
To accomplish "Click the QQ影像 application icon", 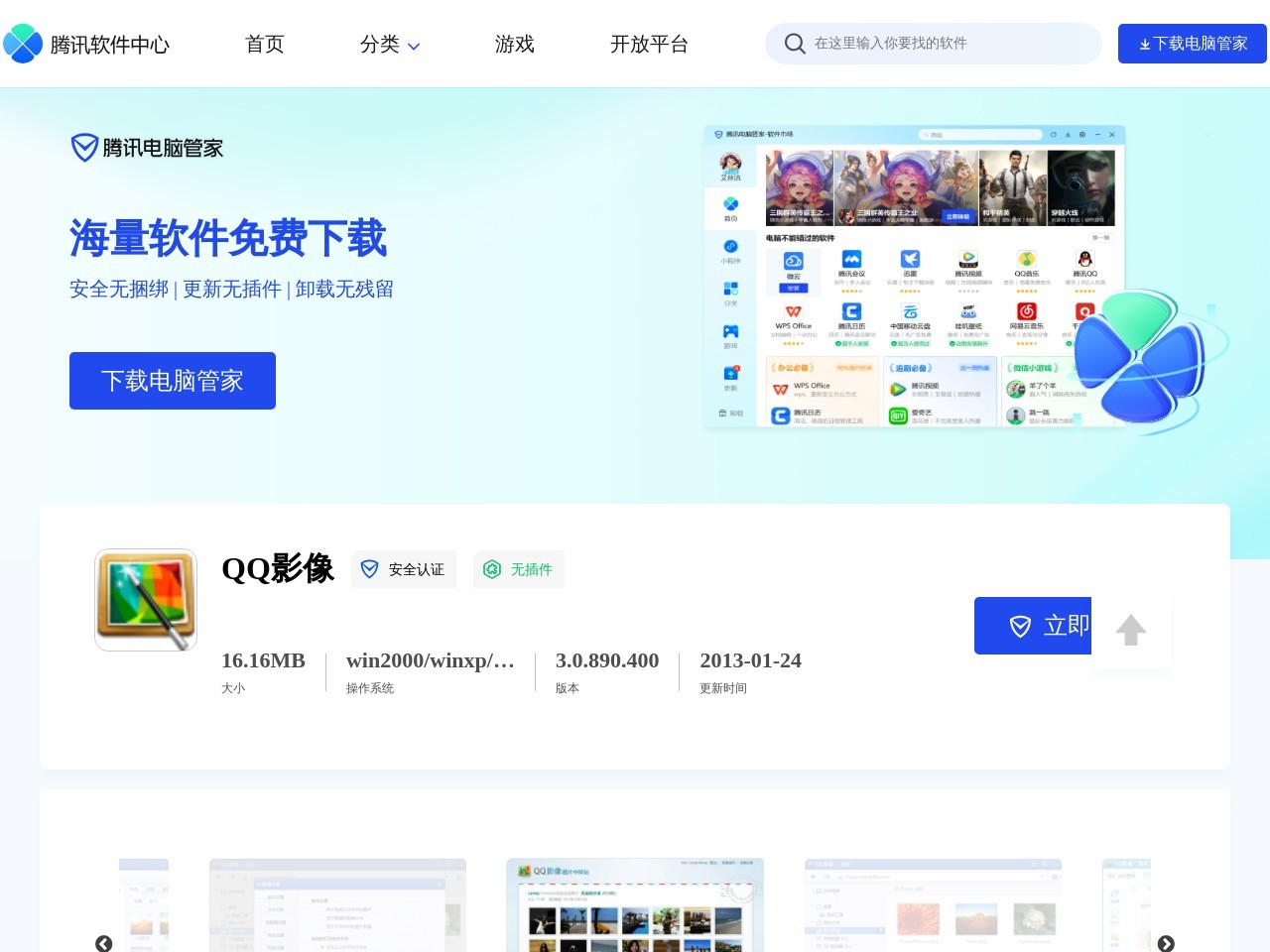I will [x=146, y=600].
